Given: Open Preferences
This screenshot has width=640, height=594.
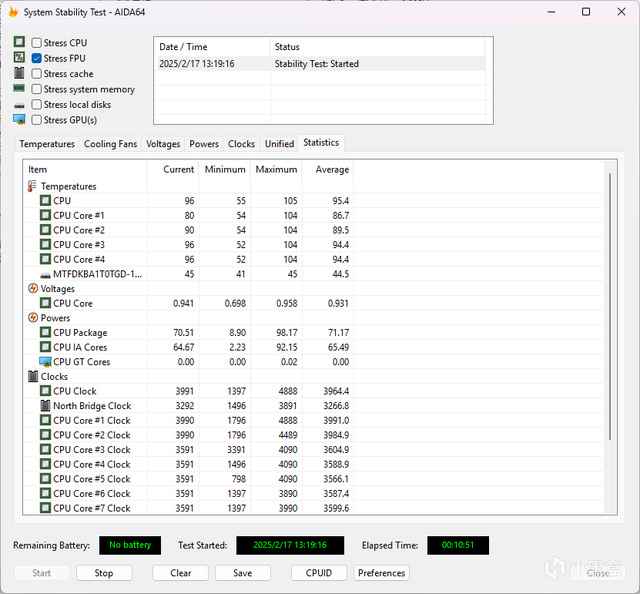Looking at the screenshot, I should [381, 573].
